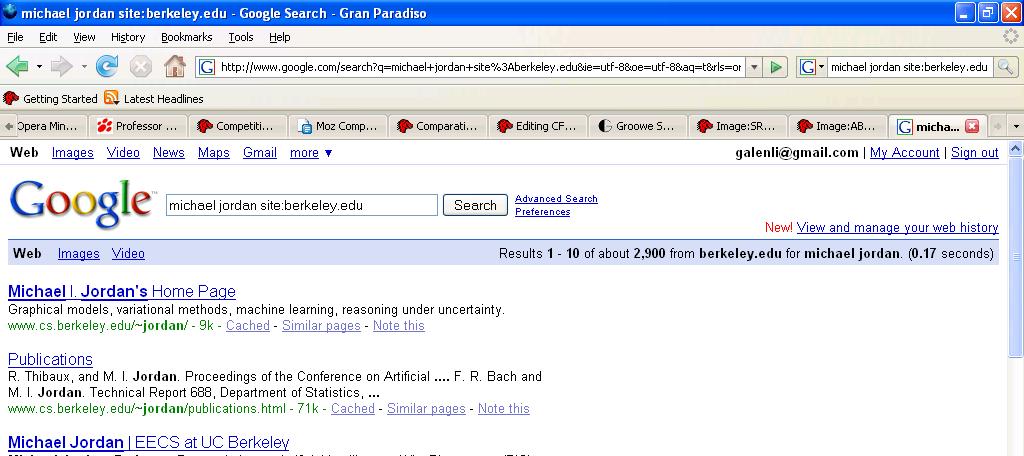This screenshot has width=1024, height=456.
Task: Go back with the green Back arrow
Action: pyautogui.click(x=17, y=66)
